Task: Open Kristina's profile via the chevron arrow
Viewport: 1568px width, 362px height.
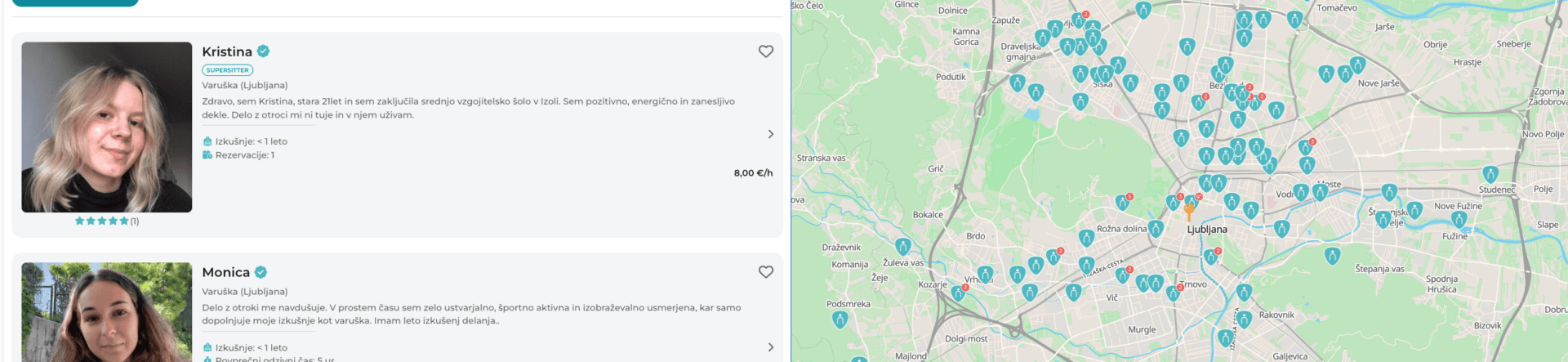Action: tap(770, 134)
